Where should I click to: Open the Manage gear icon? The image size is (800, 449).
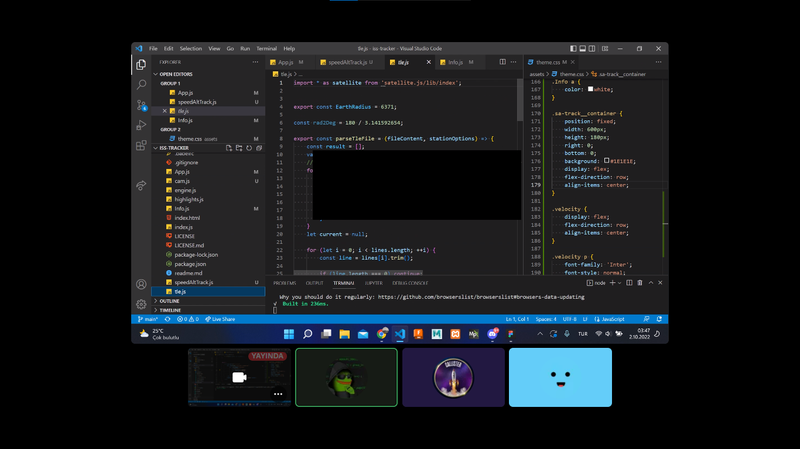pos(141,303)
